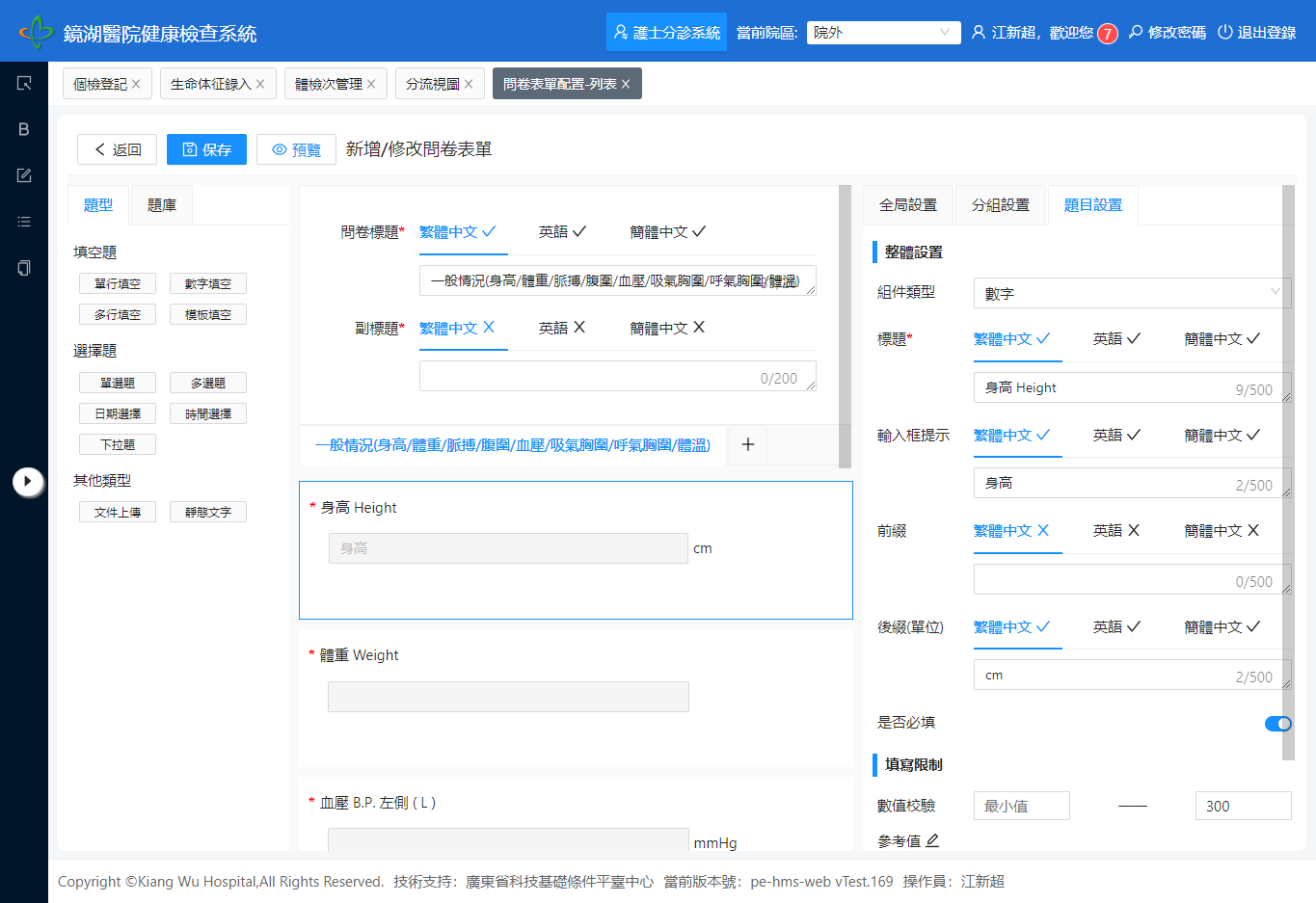The image size is (1316, 903).
Task: Open the sidebar copy documents icon
Action: pos(24,268)
